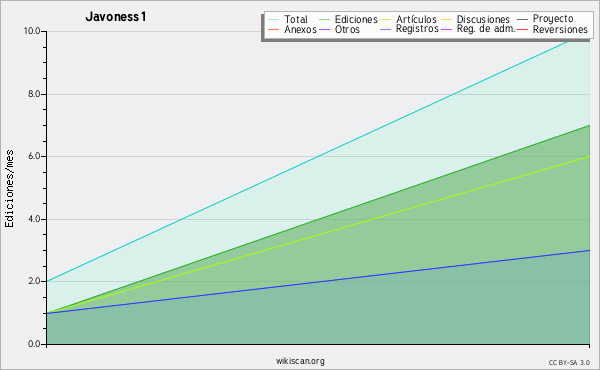
Task: Click the 8.0 y-axis value
Action: click(34, 94)
